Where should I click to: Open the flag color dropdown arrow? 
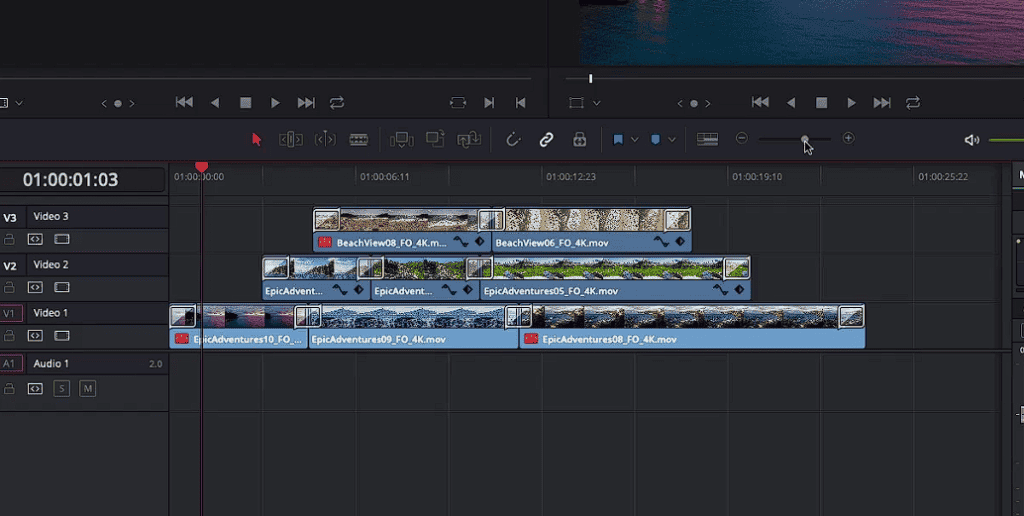(633, 140)
